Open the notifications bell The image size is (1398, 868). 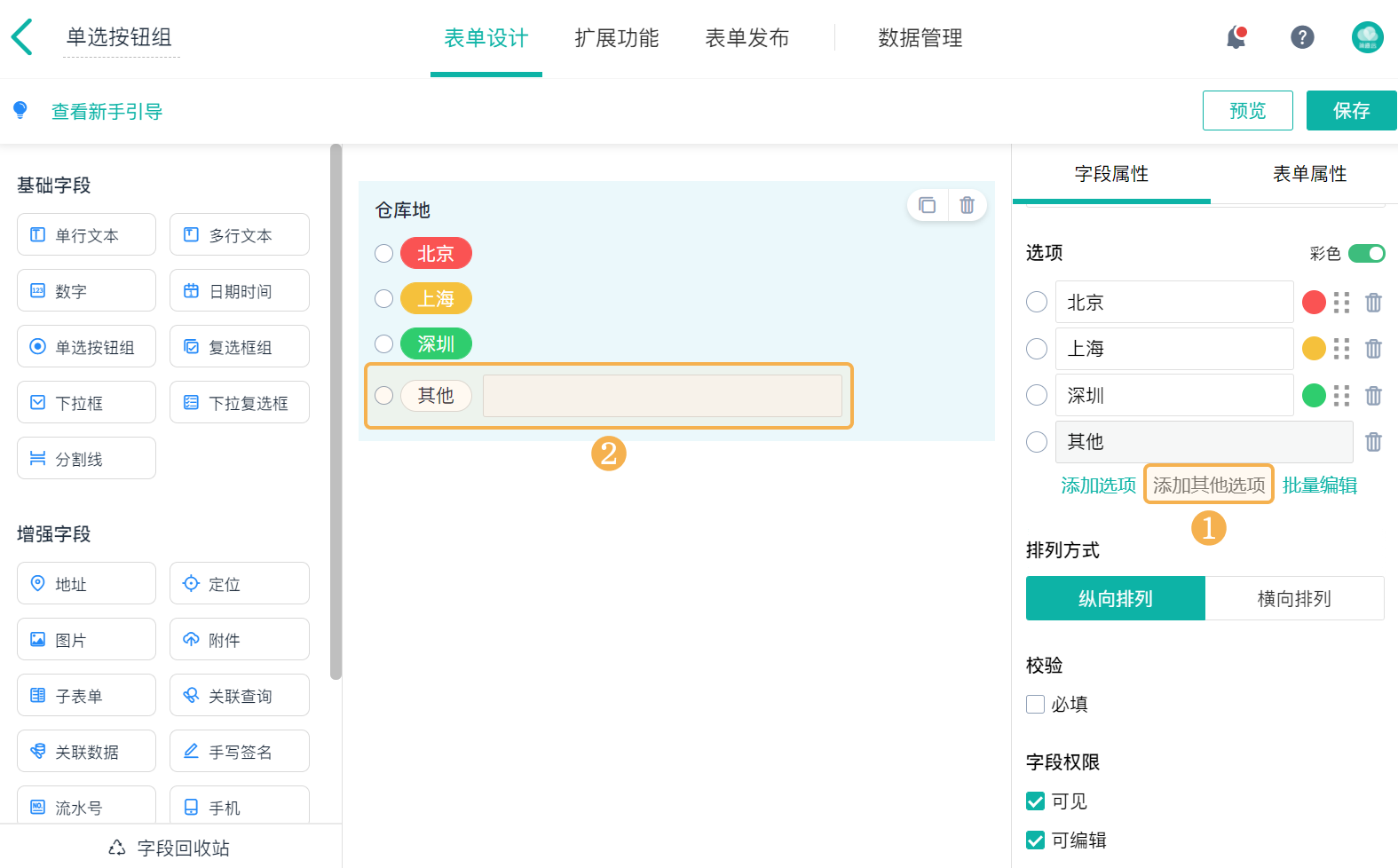pyautogui.click(x=1236, y=37)
